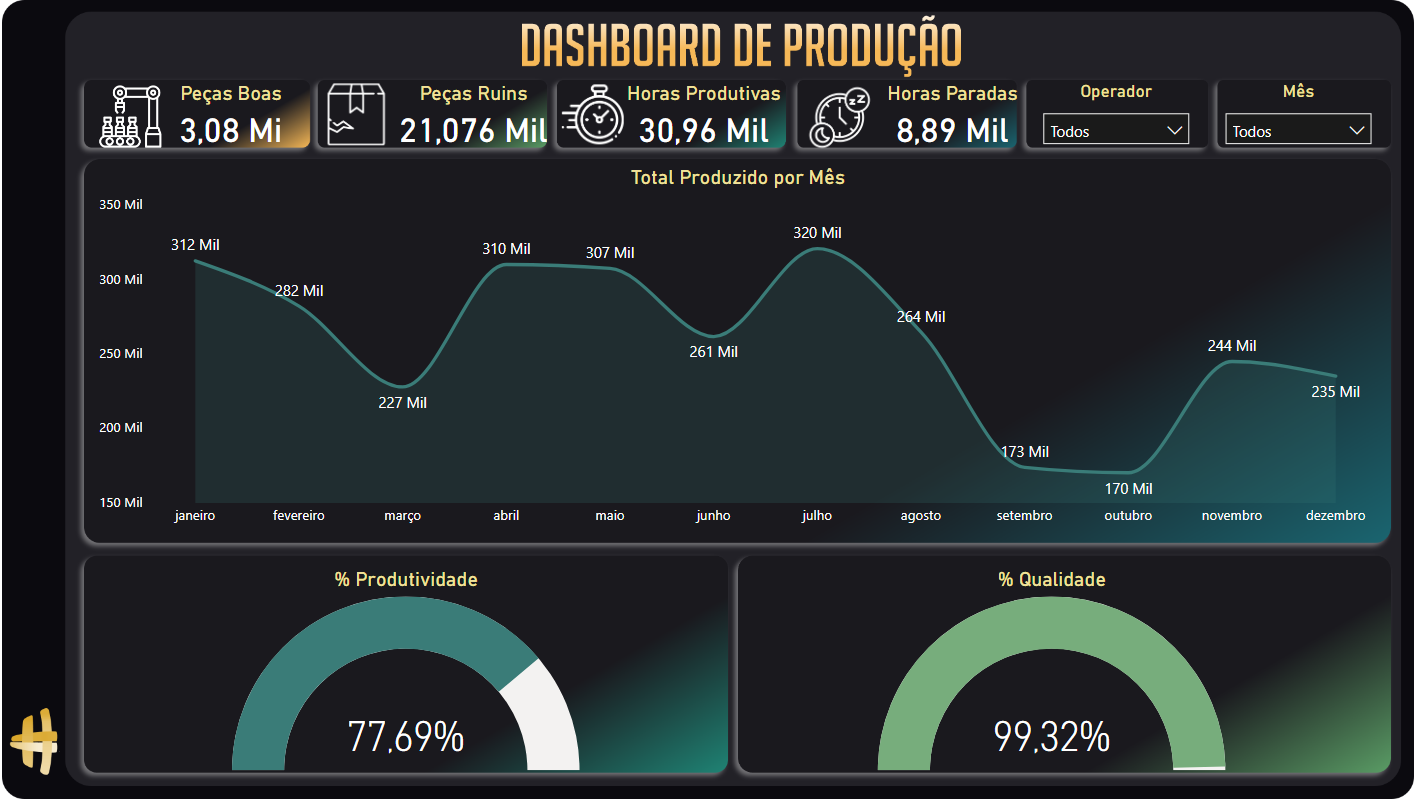This screenshot has width=1415, height=799.
Task: Click the Dashboard de Produção title
Action: pyautogui.click(x=741, y=46)
